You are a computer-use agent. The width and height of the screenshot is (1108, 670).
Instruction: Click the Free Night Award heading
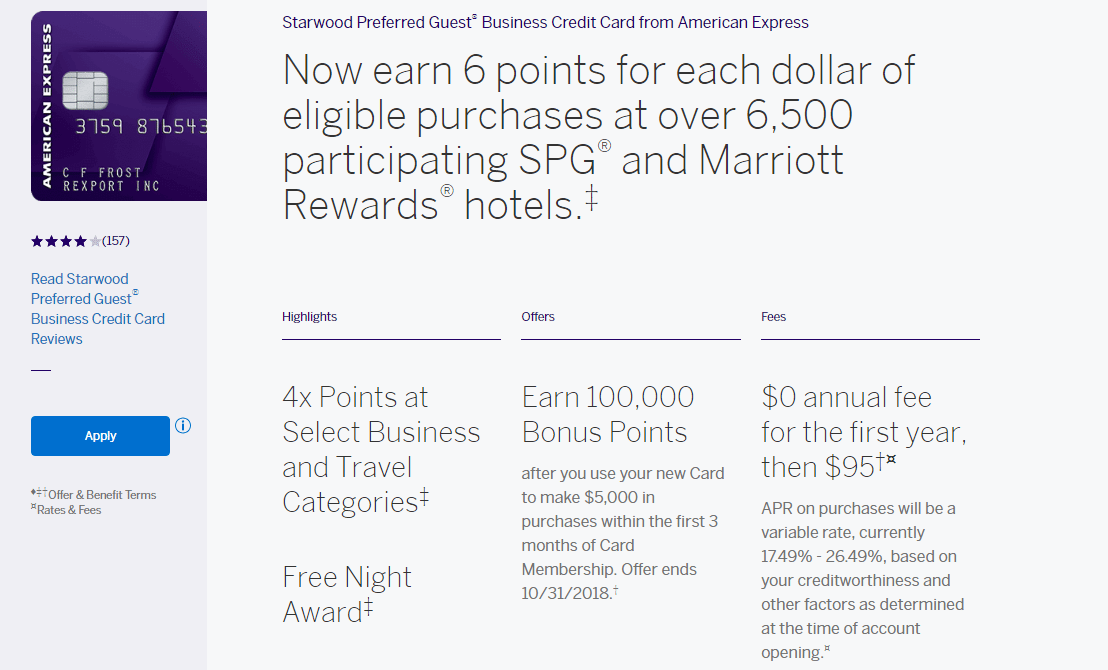347,594
